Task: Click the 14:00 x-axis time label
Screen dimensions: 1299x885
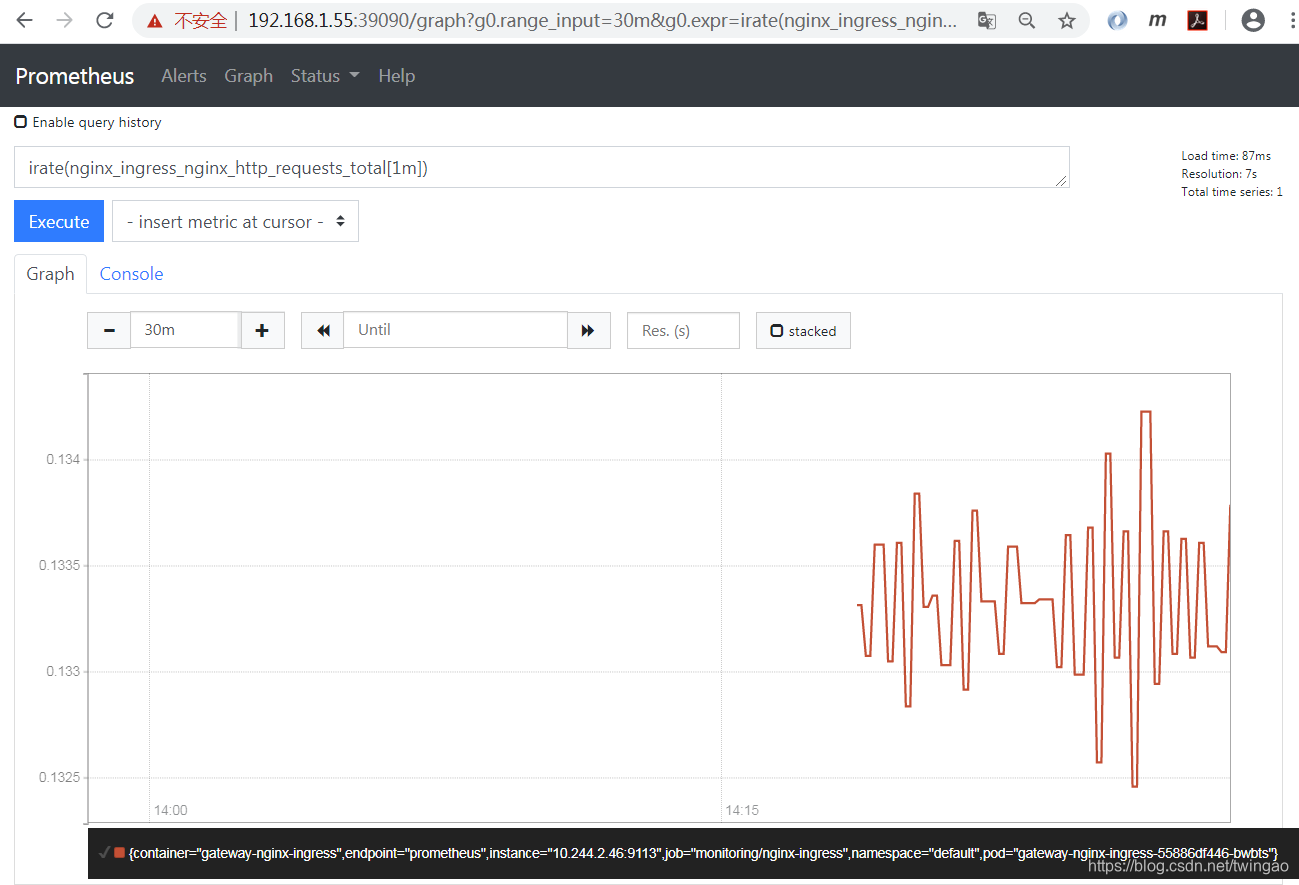Action: tap(170, 810)
